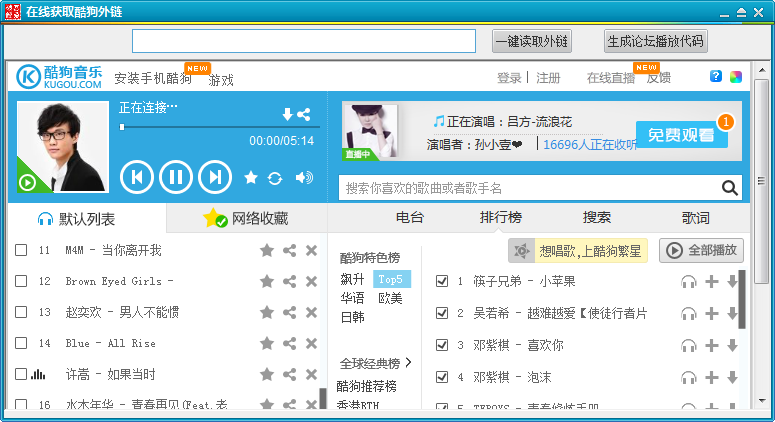Select the 华语 ranking list
The height and width of the screenshot is (422, 775).
click(352, 298)
